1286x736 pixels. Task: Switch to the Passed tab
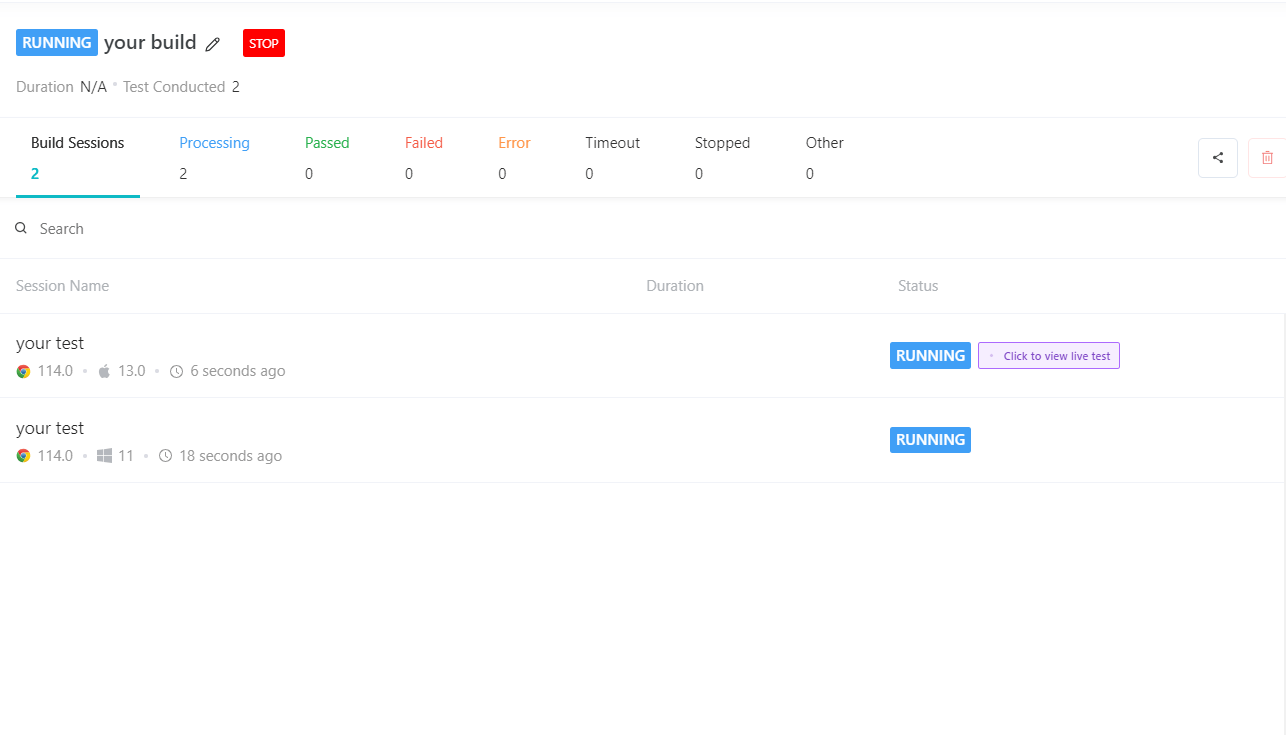pos(327,157)
